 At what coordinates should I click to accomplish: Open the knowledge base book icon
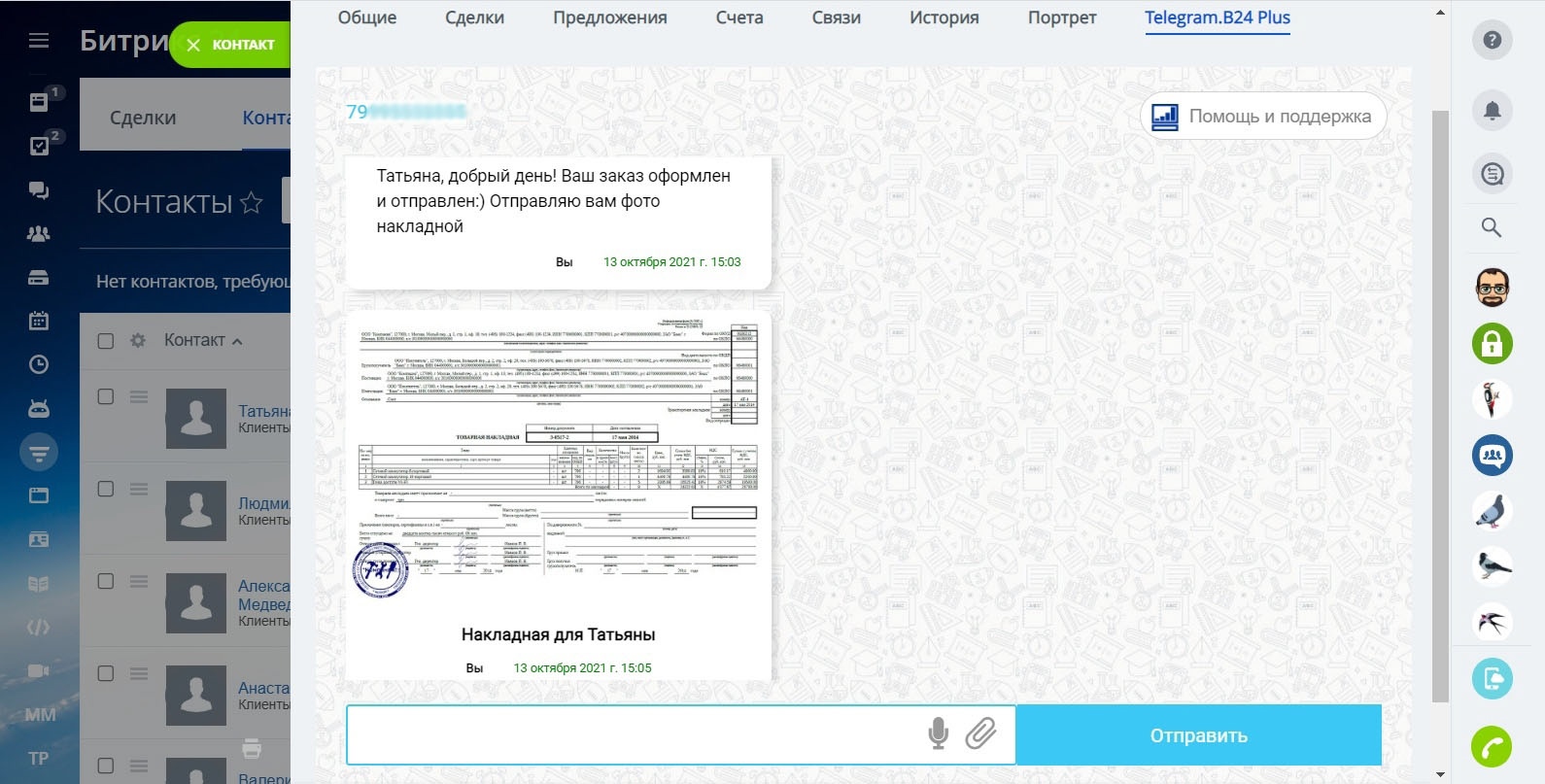click(x=39, y=584)
